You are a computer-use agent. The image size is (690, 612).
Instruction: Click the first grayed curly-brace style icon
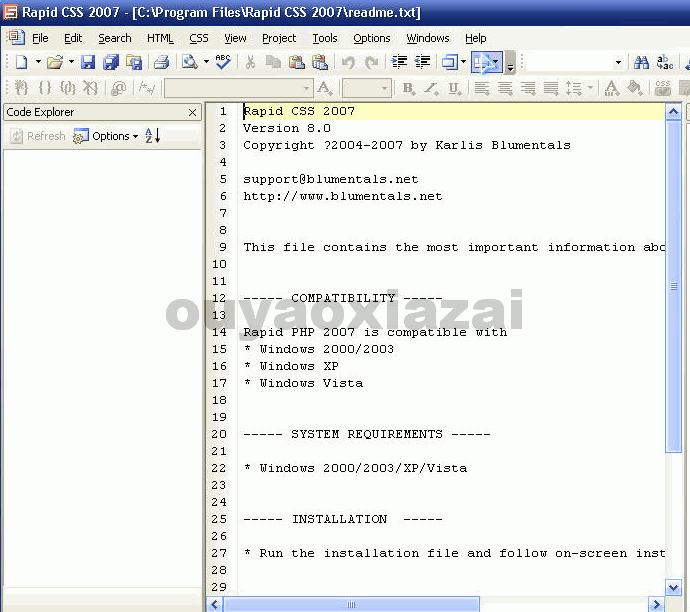coord(21,88)
